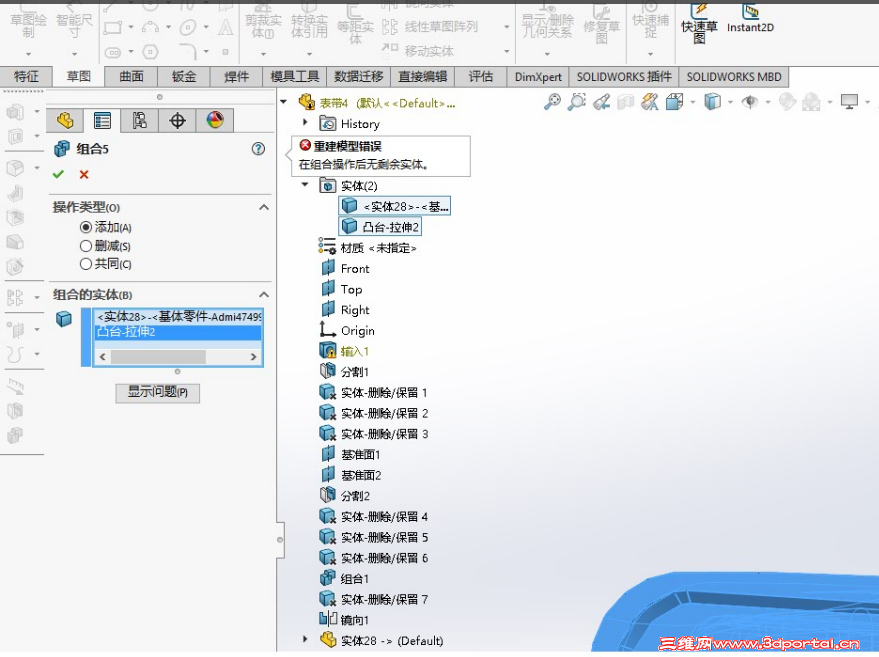Image resolution: width=879 pixels, height=657 pixels.
Task: Open the view orientation dropdown arrow
Action: point(693,102)
